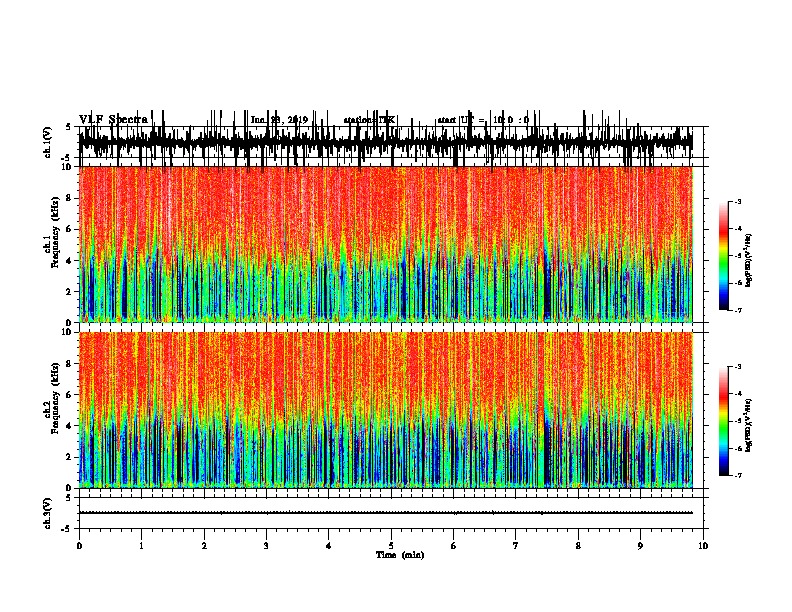Click the '5' tick label on time axis
792x612 pixels.
tap(391, 546)
